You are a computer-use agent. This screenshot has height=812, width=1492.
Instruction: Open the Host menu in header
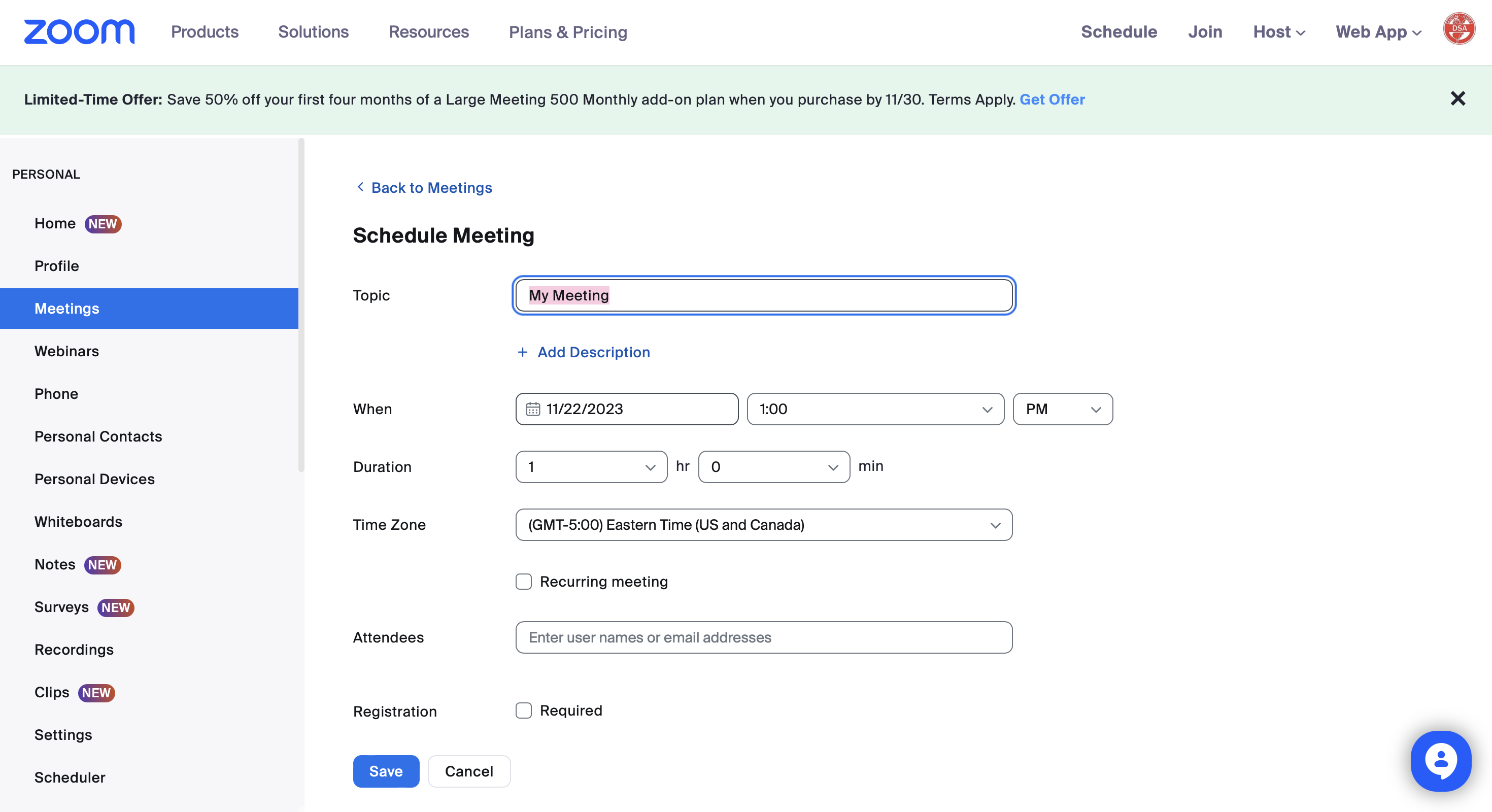[x=1278, y=32]
